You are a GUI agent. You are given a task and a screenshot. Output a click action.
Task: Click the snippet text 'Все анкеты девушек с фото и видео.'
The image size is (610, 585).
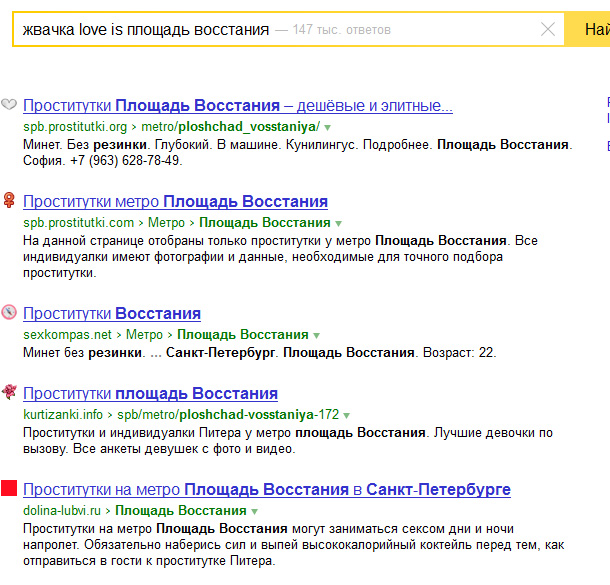coord(184,449)
